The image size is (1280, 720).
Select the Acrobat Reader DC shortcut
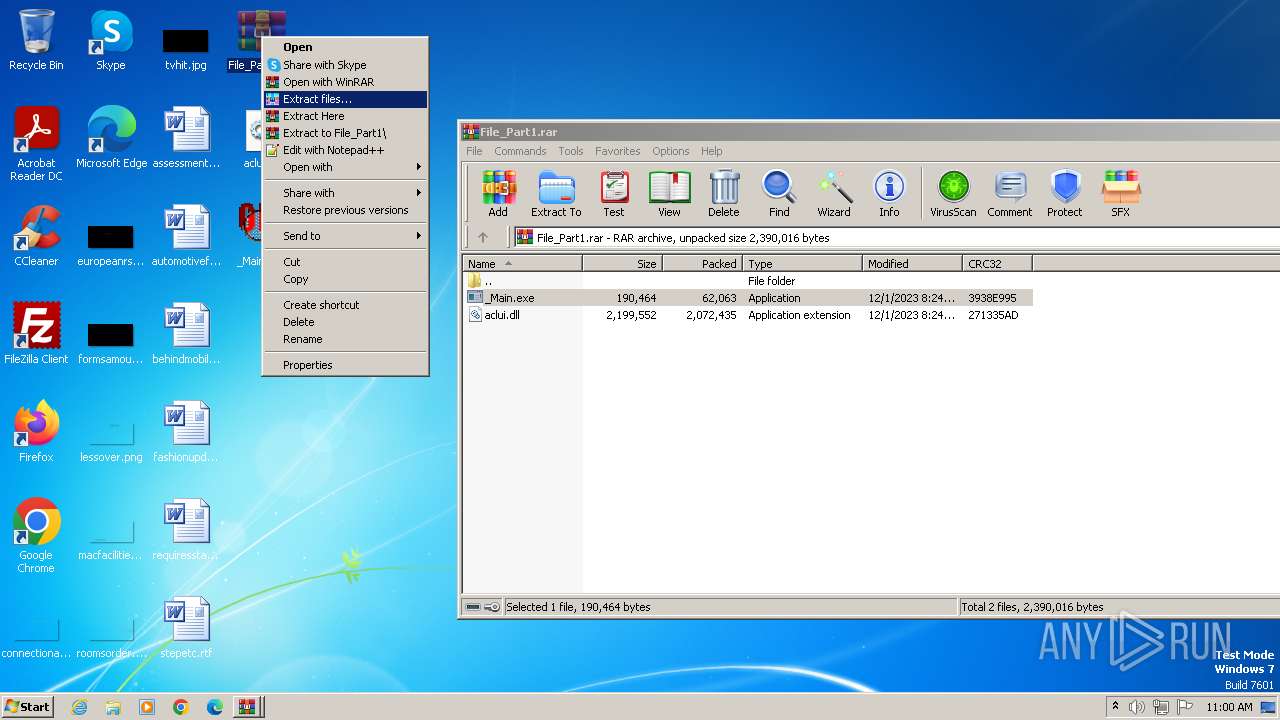tap(36, 144)
